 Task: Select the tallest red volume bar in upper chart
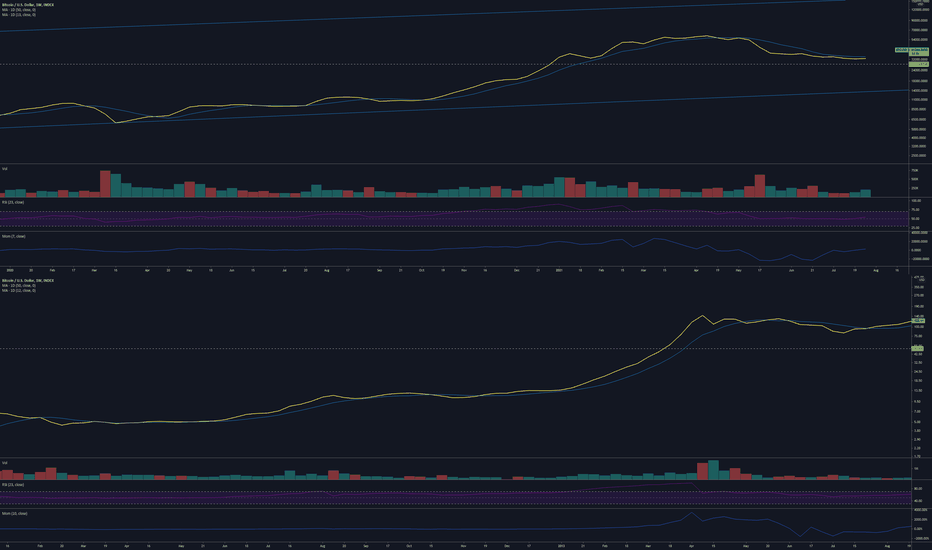click(x=105, y=184)
